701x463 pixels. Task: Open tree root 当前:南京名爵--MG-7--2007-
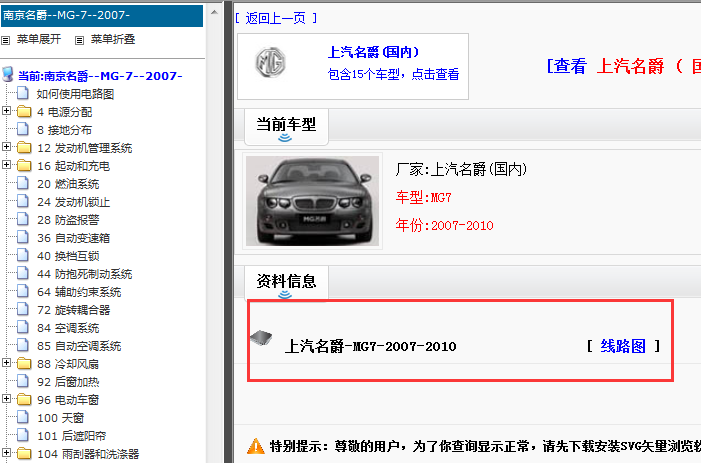(100, 76)
